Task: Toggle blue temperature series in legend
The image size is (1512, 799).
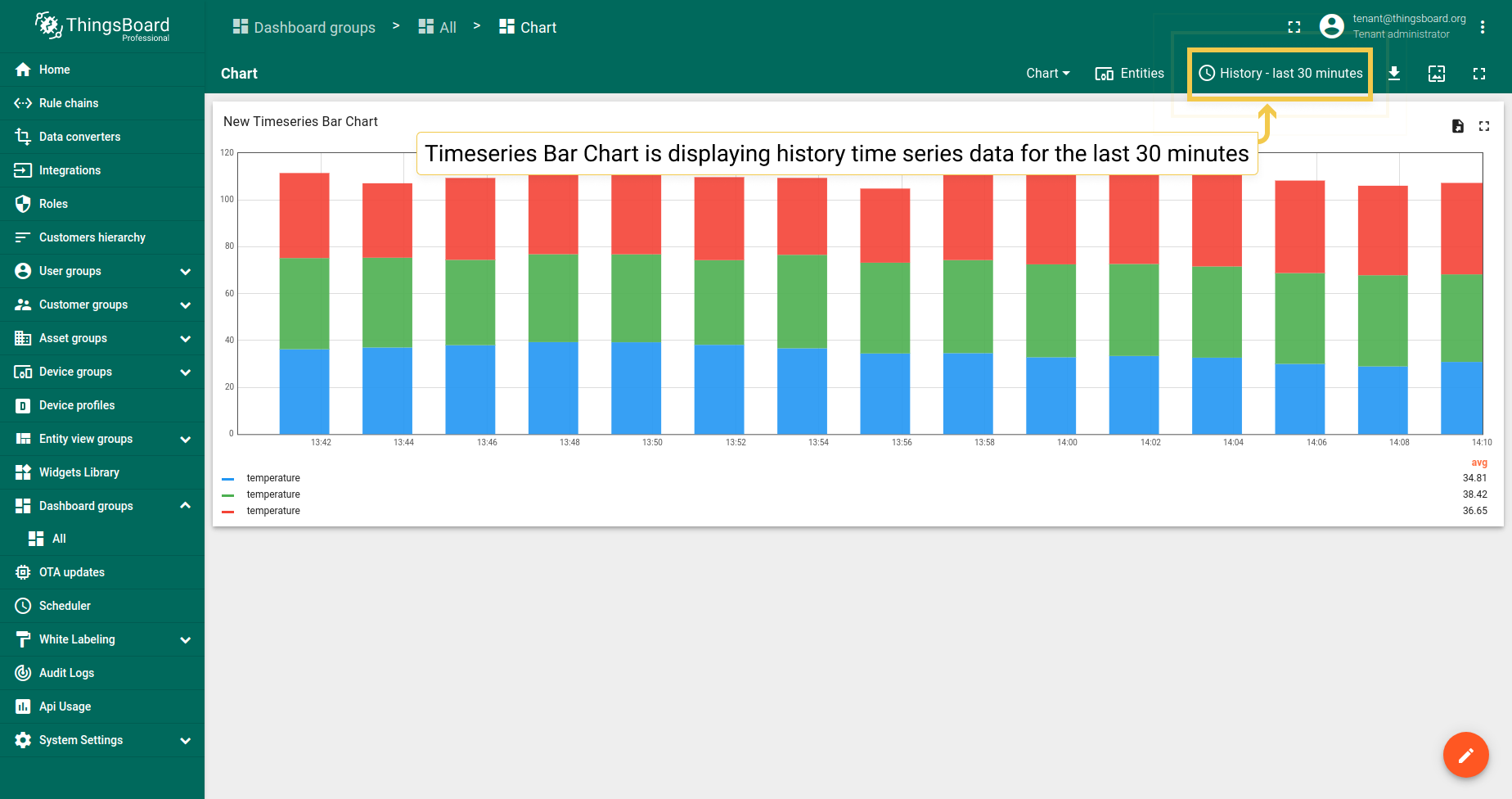Action: point(273,478)
